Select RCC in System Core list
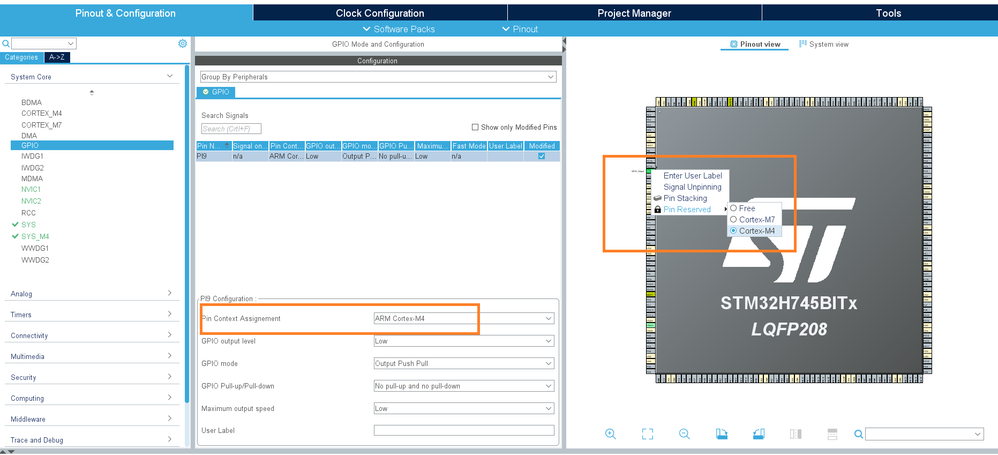This screenshot has height=455, width=998. tap(28, 213)
